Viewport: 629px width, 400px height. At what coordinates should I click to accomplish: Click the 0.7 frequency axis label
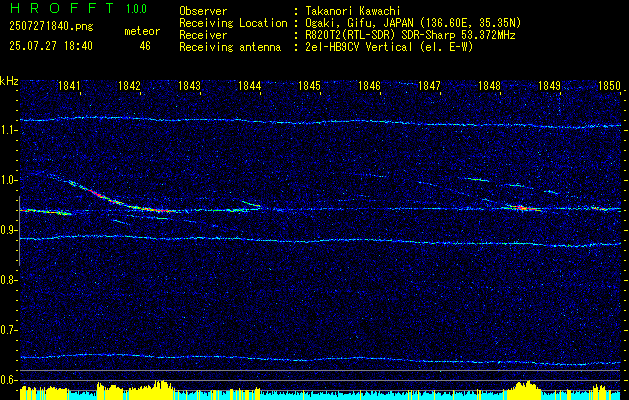point(9,330)
